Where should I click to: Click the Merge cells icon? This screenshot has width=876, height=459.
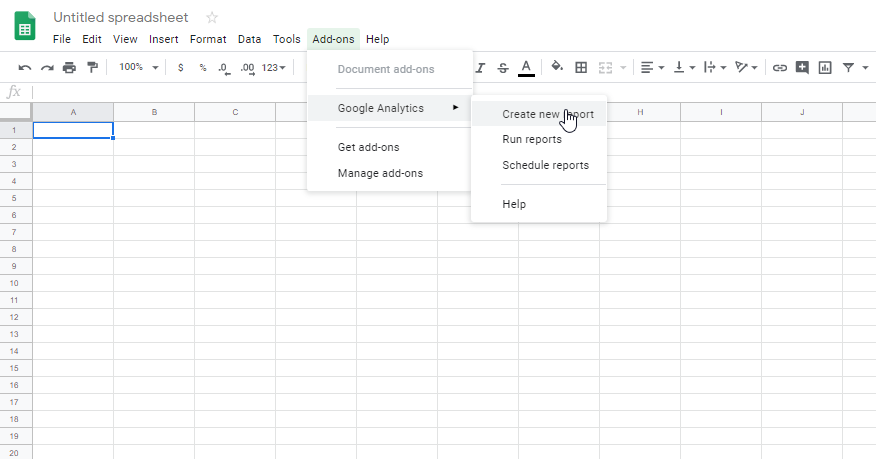(606, 68)
